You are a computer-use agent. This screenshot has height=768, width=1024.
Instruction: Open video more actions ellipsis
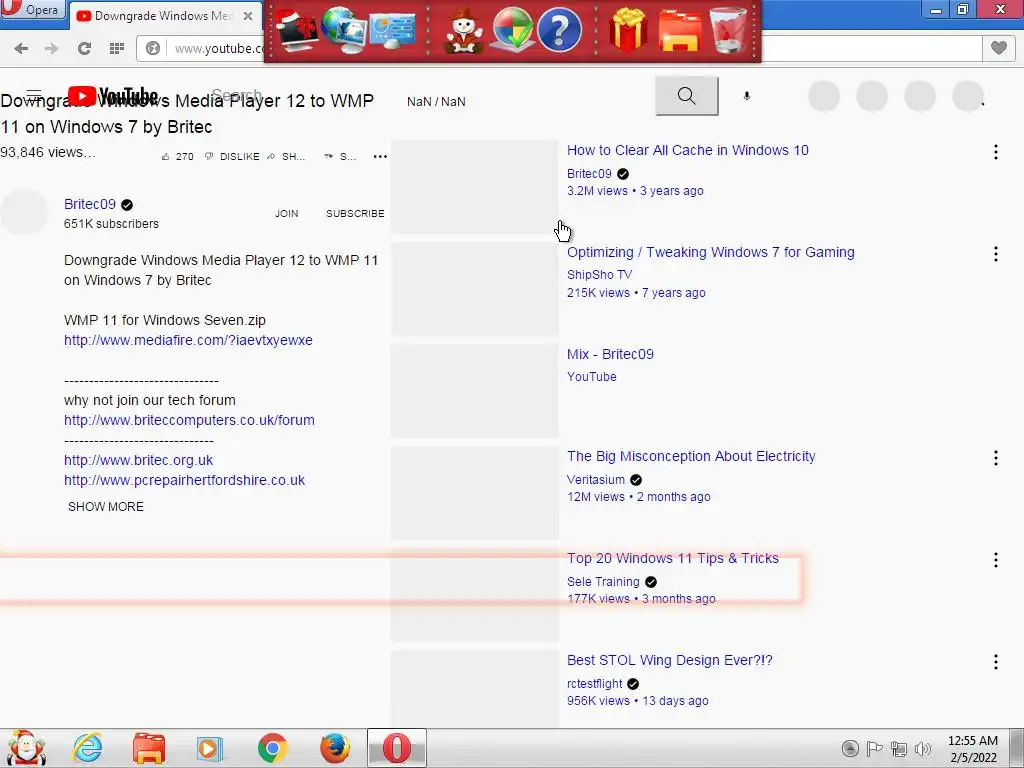(380, 157)
